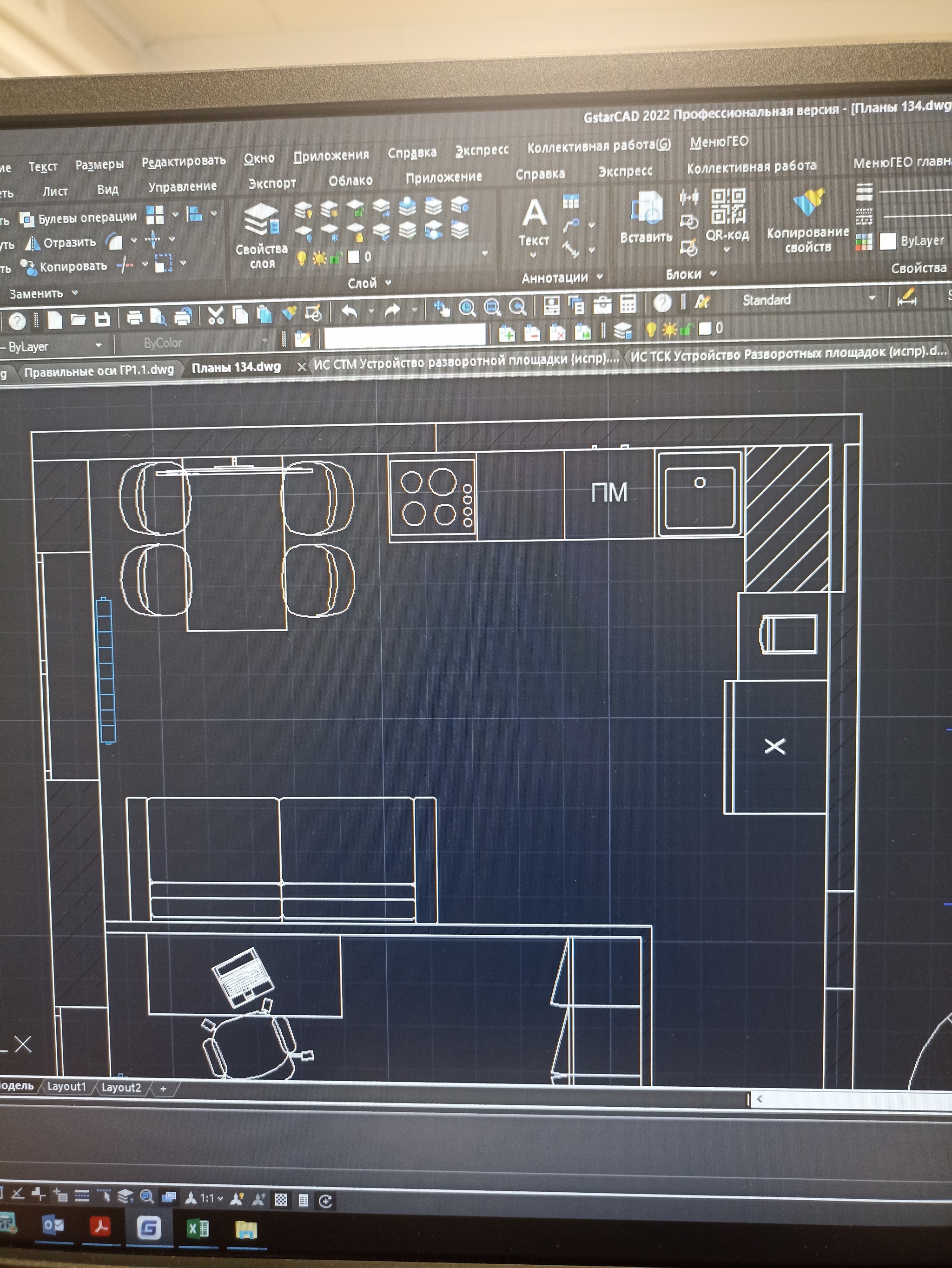
Task: Toggle layer on/off lightbulb in ribbon layer box
Action: (302, 258)
